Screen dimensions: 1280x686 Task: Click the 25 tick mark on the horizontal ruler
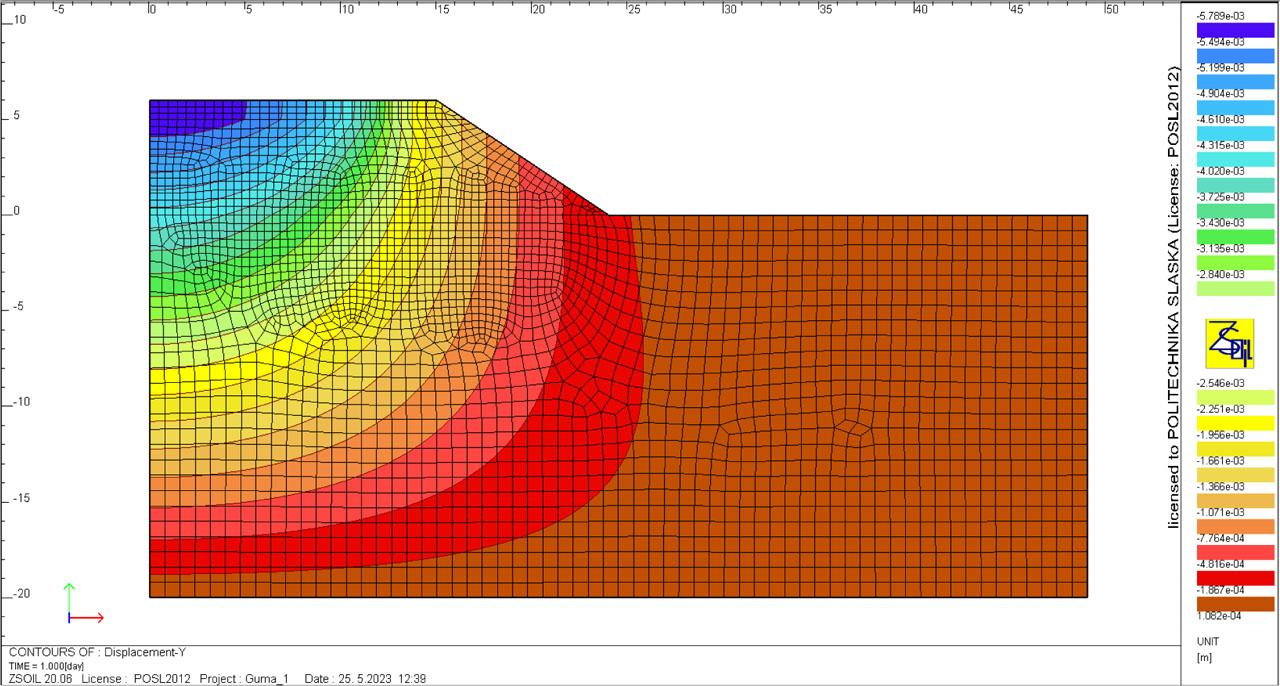coord(633,9)
